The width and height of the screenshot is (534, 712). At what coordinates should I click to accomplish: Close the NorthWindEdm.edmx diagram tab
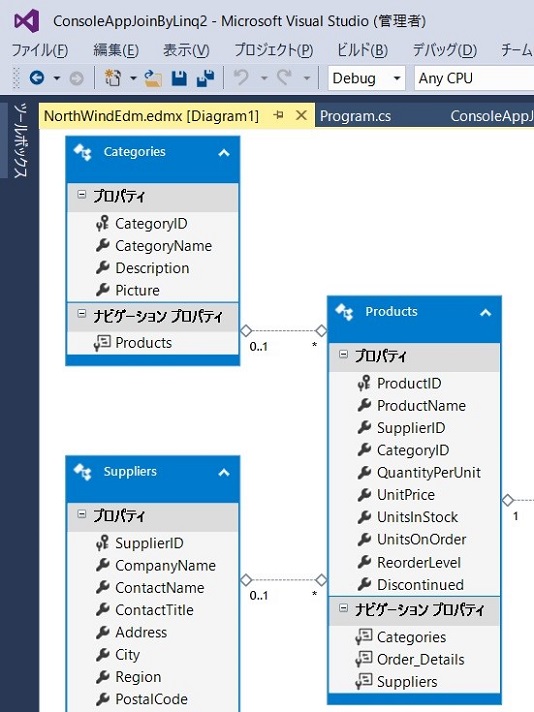pyautogui.click(x=301, y=115)
